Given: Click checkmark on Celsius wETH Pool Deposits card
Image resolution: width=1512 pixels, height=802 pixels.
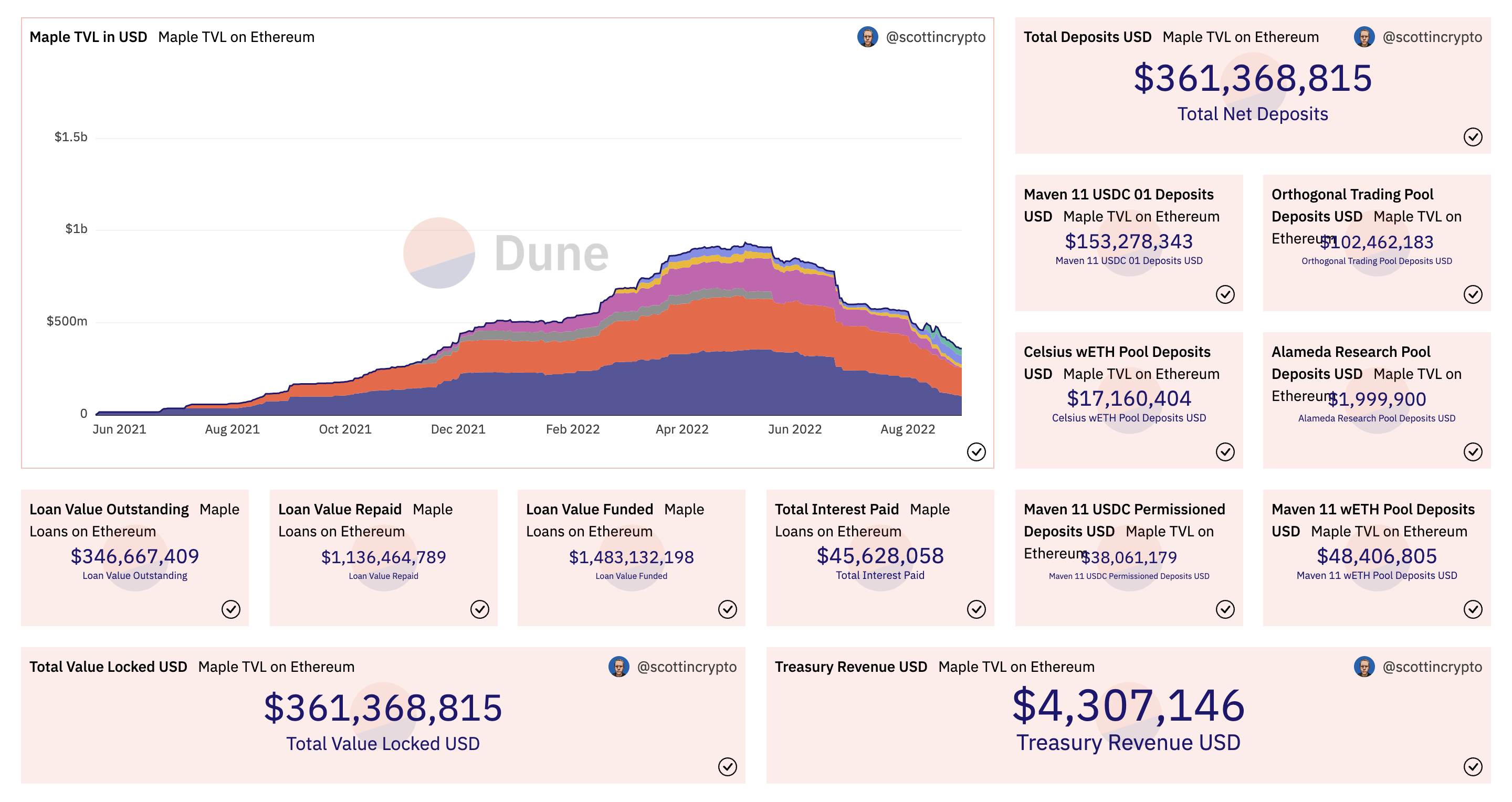Looking at the screenshot, I should pyautogui.click(x=1225, y=452).
